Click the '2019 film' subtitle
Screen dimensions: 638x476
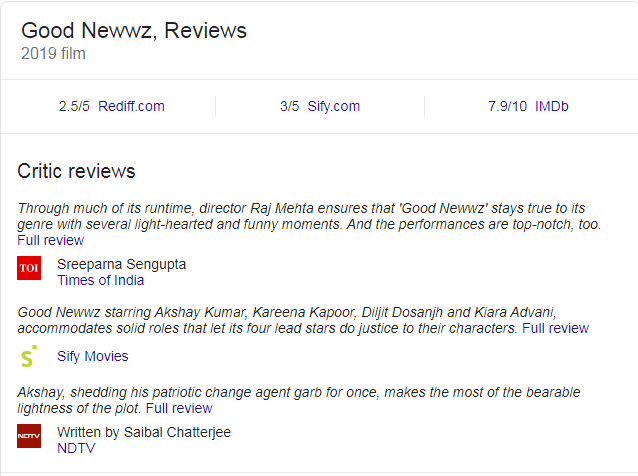[x=53, y=53]
